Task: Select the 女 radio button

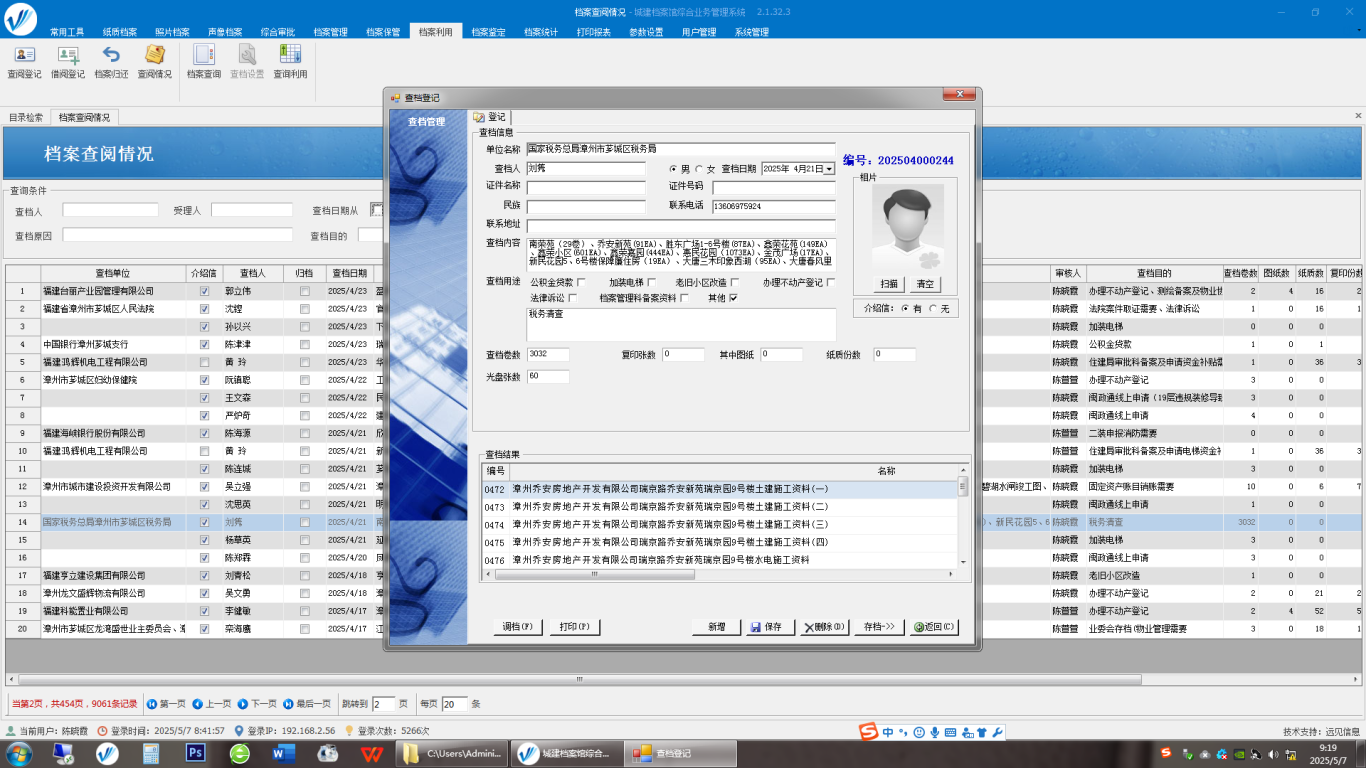Action: pos(699,169)
